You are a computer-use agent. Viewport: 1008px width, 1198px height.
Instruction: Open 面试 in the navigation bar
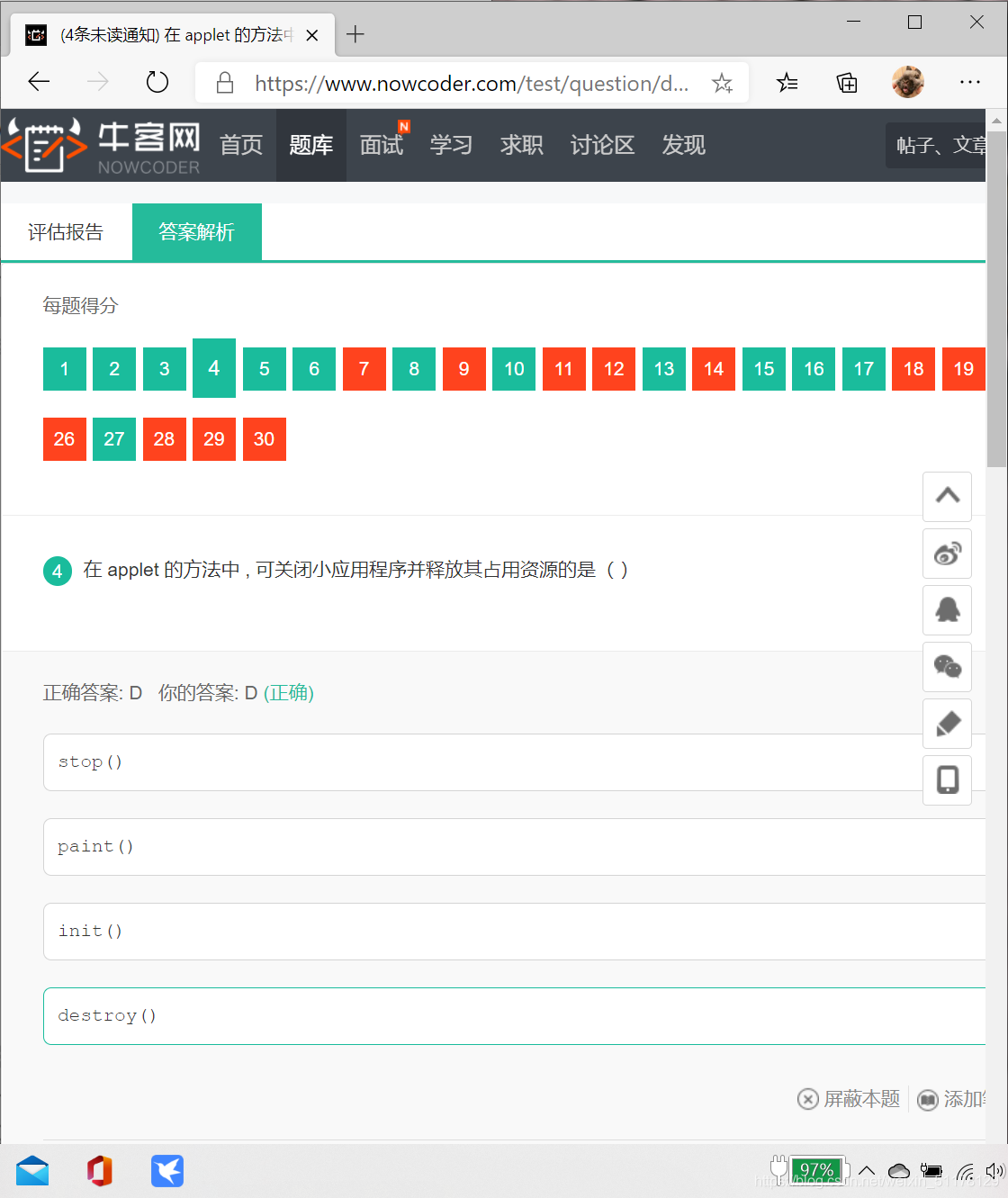(x=382, y=145)
